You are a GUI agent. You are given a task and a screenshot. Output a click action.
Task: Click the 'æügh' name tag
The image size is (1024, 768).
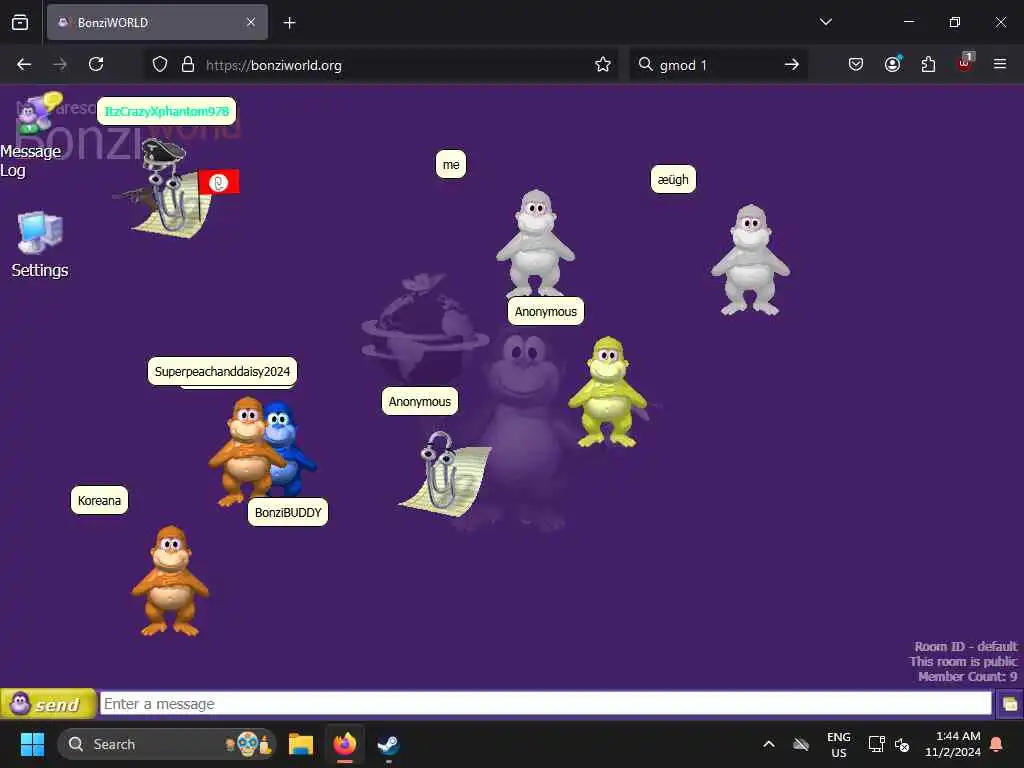point(673,180)
